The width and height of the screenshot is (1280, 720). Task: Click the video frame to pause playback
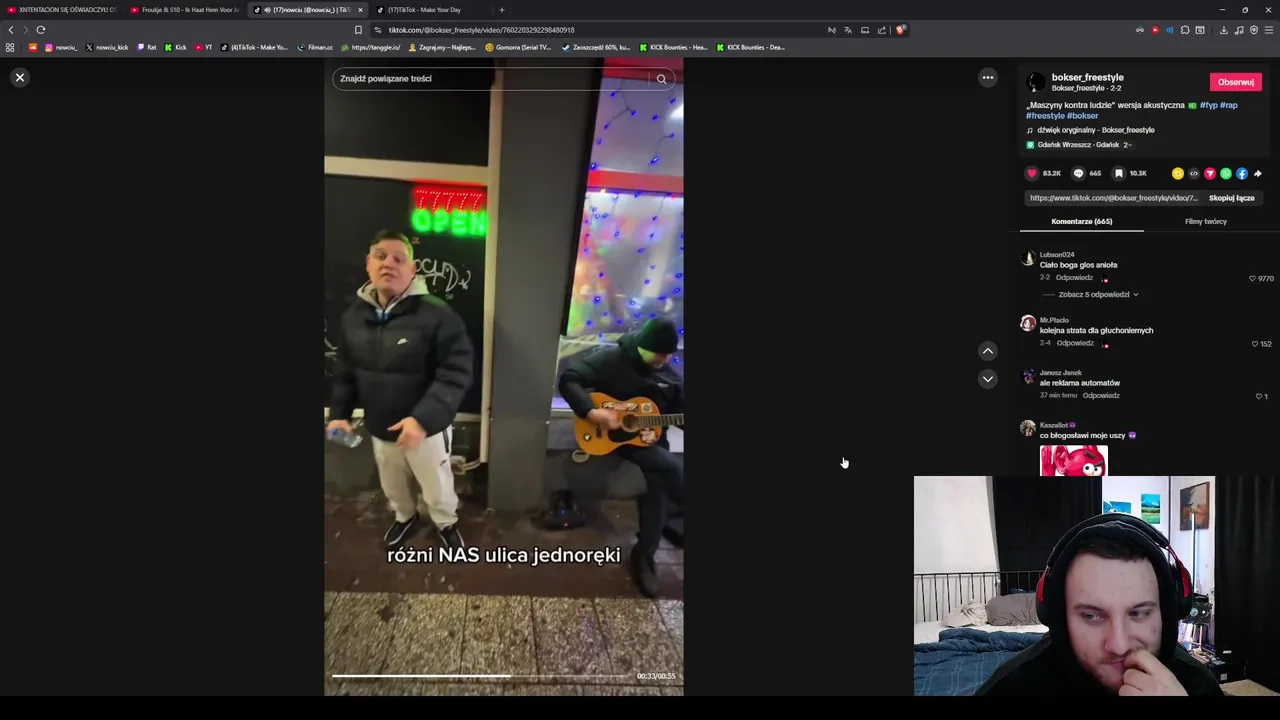tap(503, 376)
